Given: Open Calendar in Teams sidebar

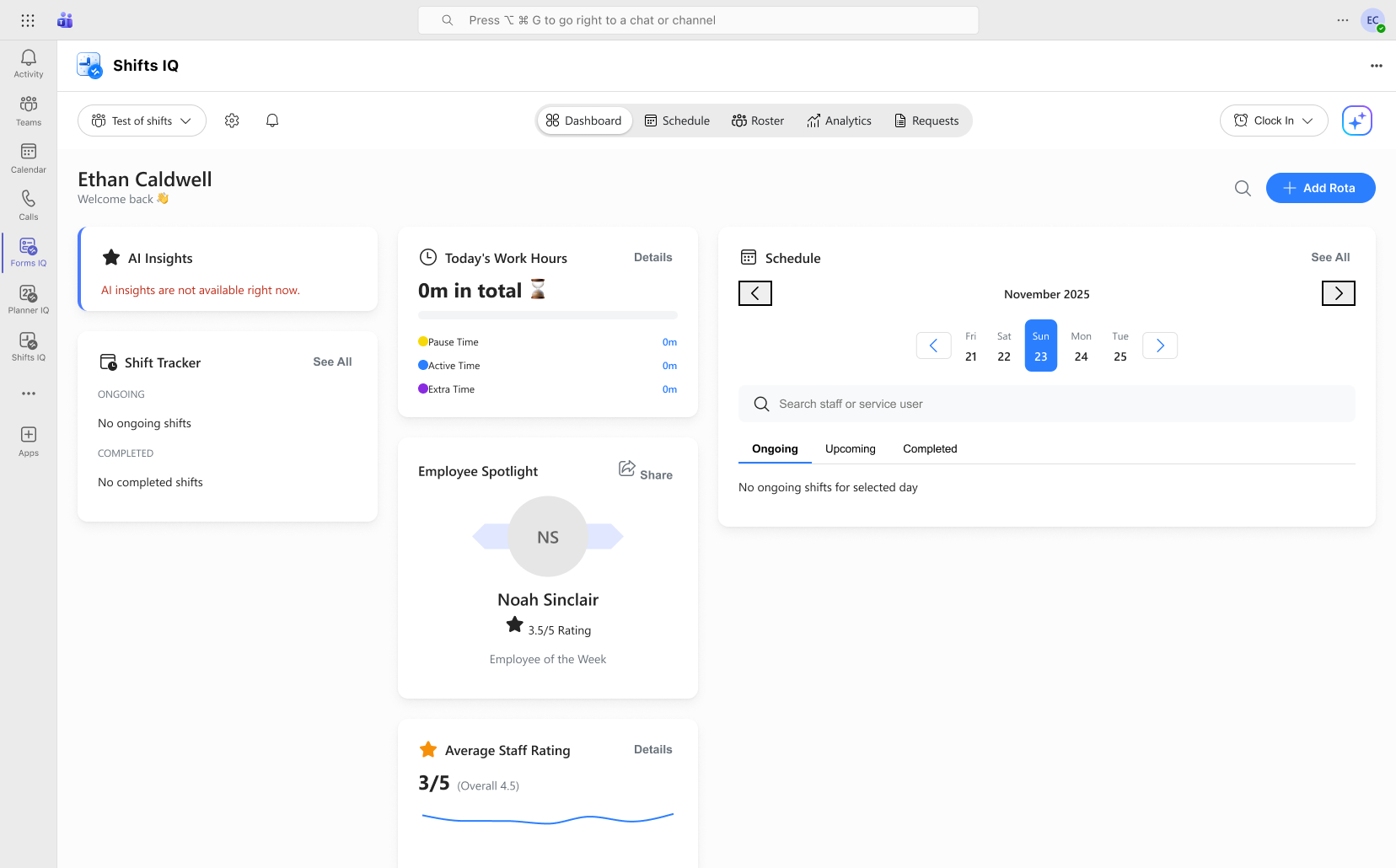Looking at the screenshot, I should click(28, 158).
